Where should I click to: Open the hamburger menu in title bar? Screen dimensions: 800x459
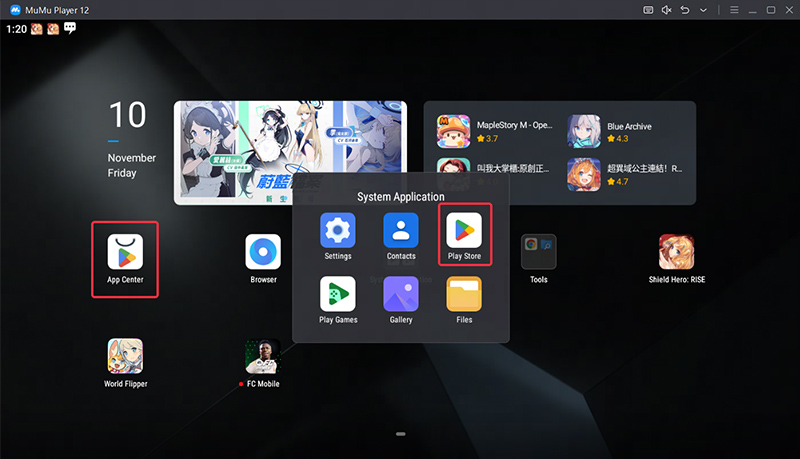point(734,10)
